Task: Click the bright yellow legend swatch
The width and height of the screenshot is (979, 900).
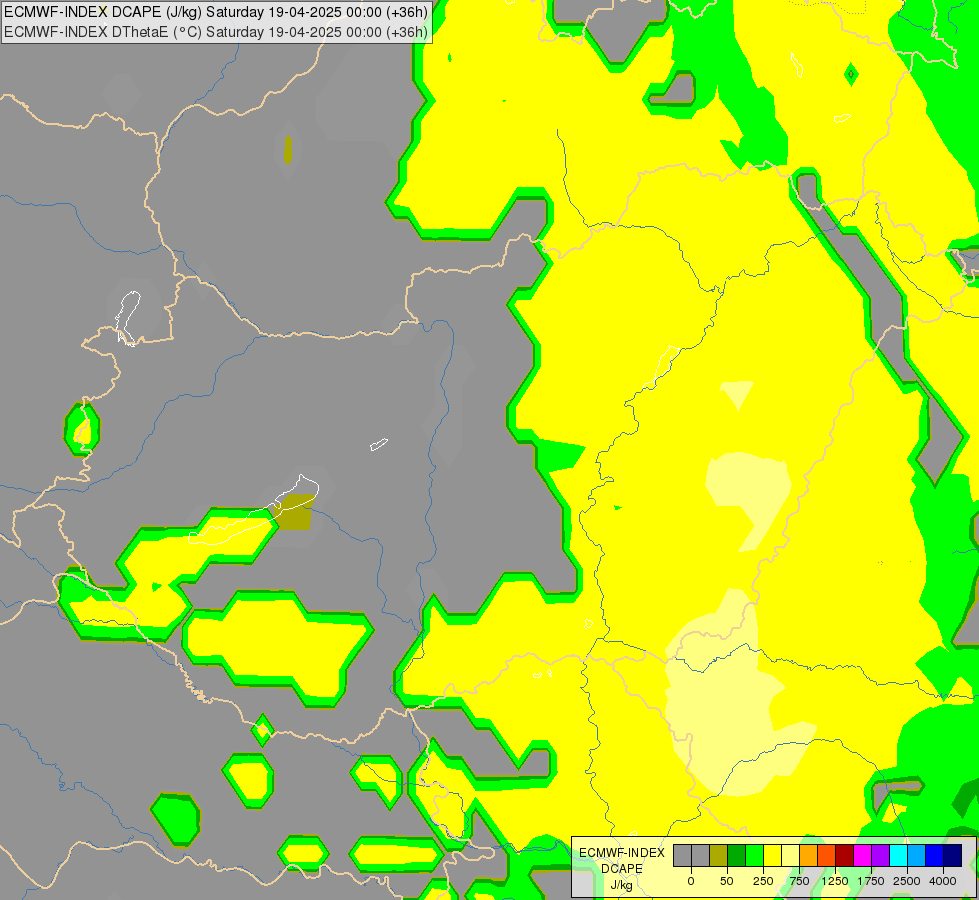Action: pos(772,855)
